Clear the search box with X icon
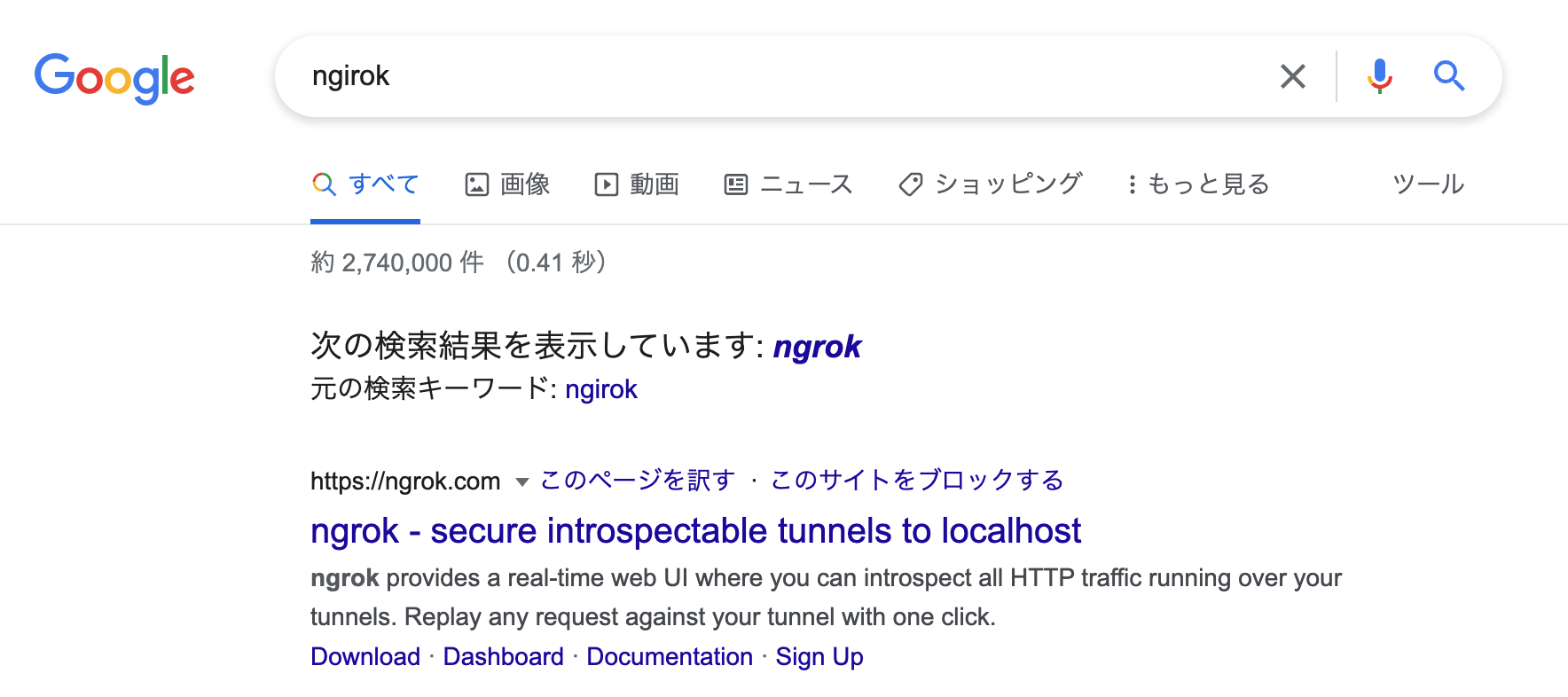 1293,76
